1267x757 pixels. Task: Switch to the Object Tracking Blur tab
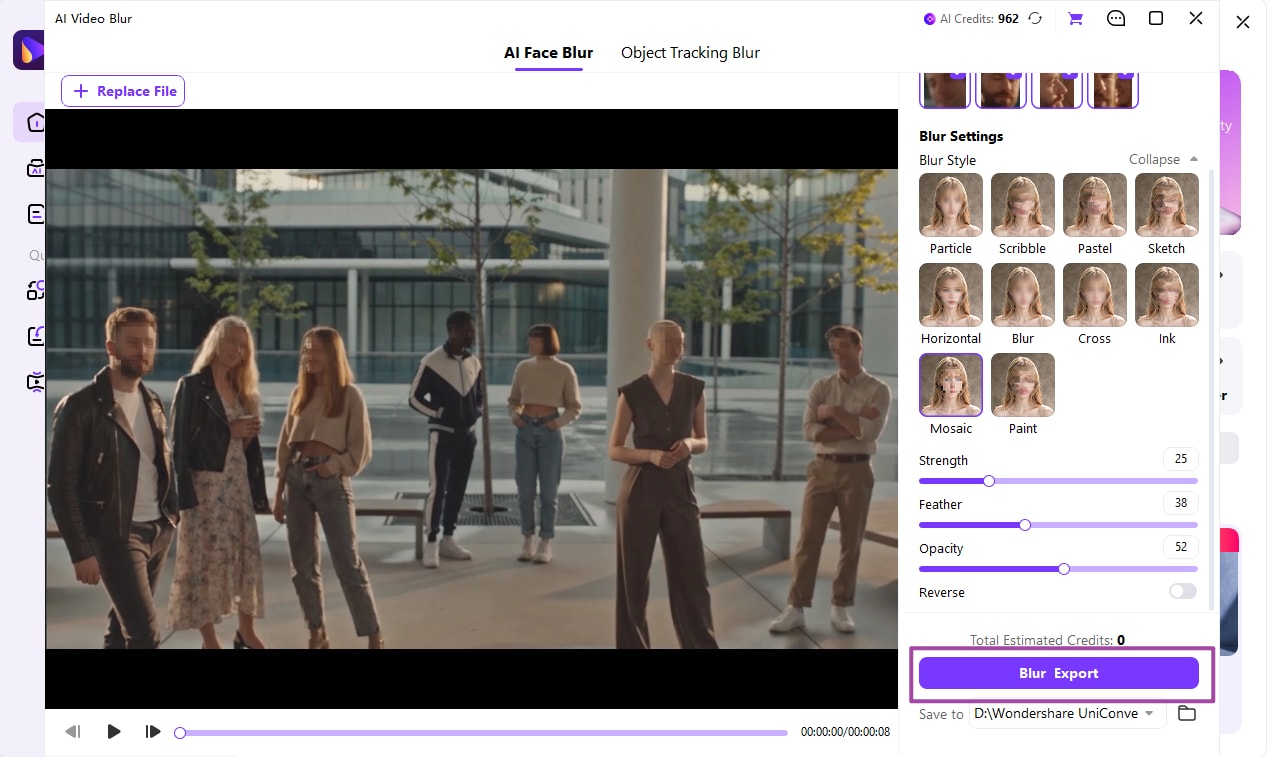(690, 53)
